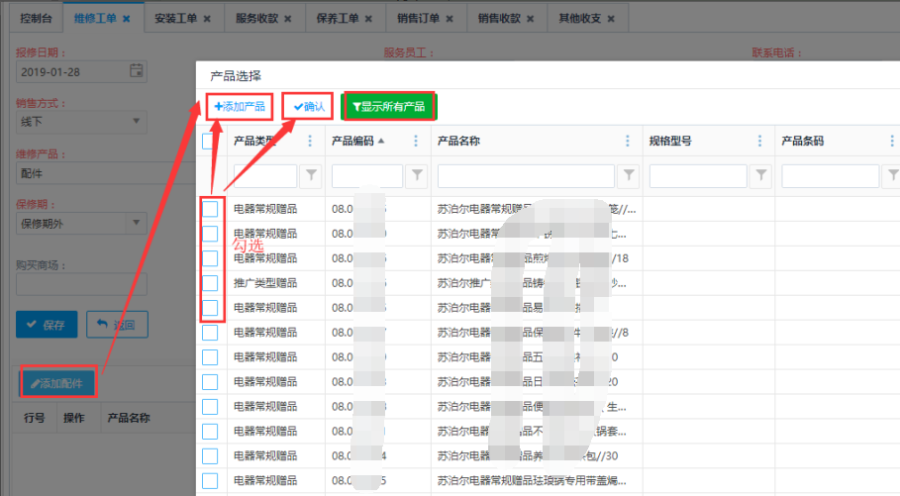Open the 产品类型 column menu dots

(310, 141)
